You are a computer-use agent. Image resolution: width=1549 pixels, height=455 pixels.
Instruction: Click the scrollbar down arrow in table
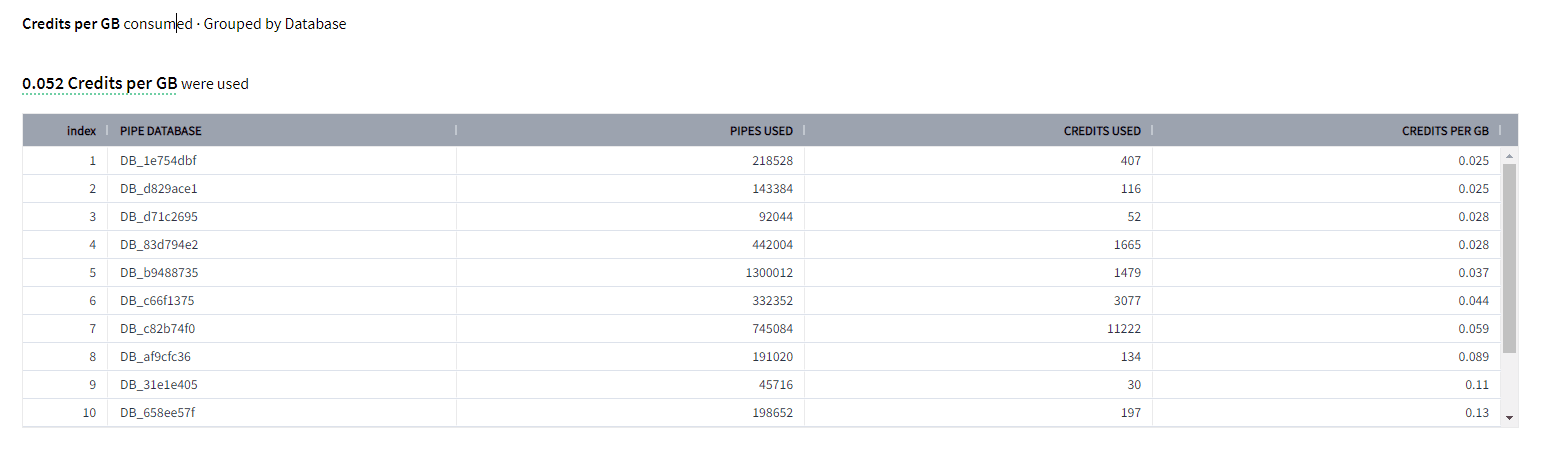point(1509,417)
